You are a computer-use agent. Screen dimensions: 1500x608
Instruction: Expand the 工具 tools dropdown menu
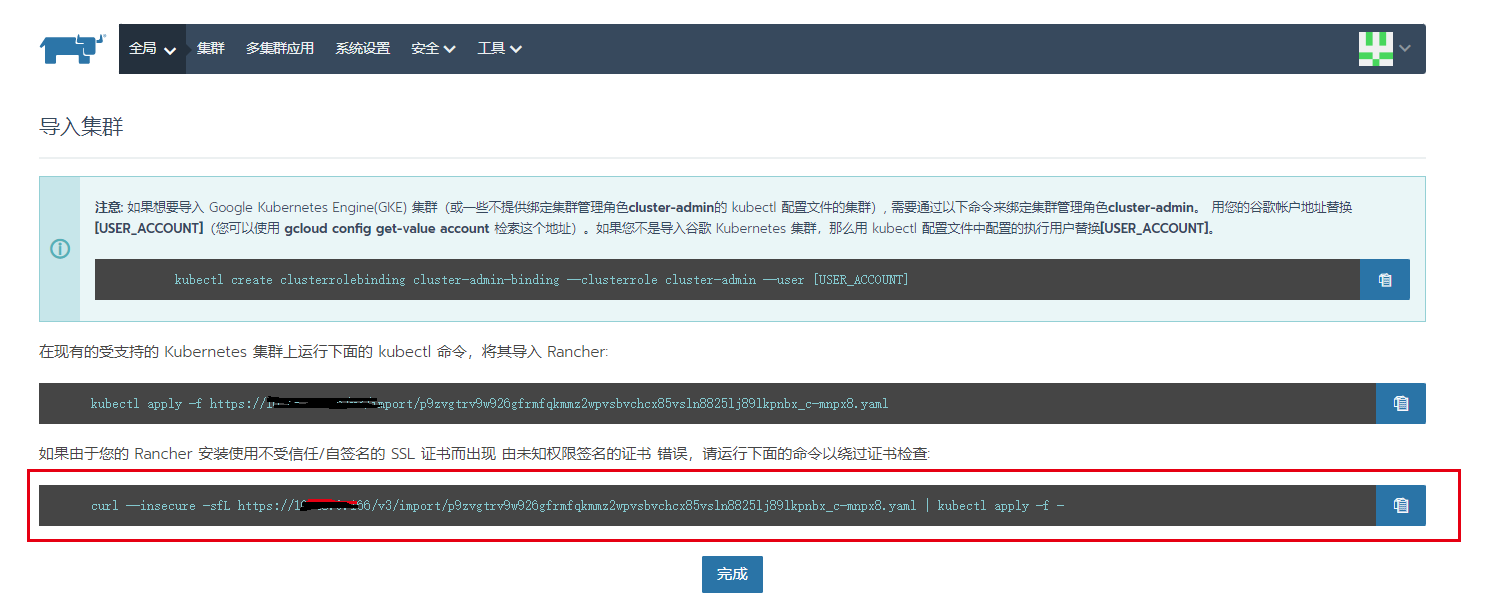499,48
